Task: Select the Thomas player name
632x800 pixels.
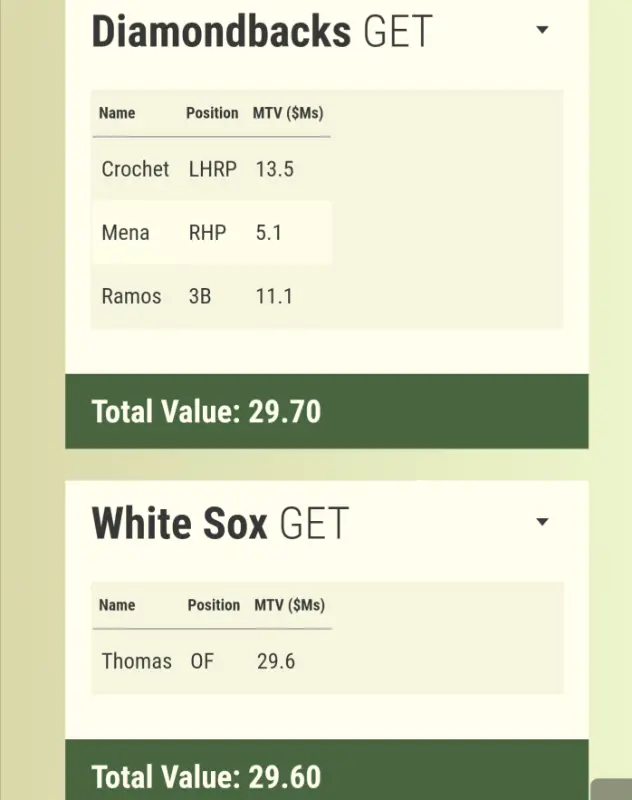Action: pos(137,661)
